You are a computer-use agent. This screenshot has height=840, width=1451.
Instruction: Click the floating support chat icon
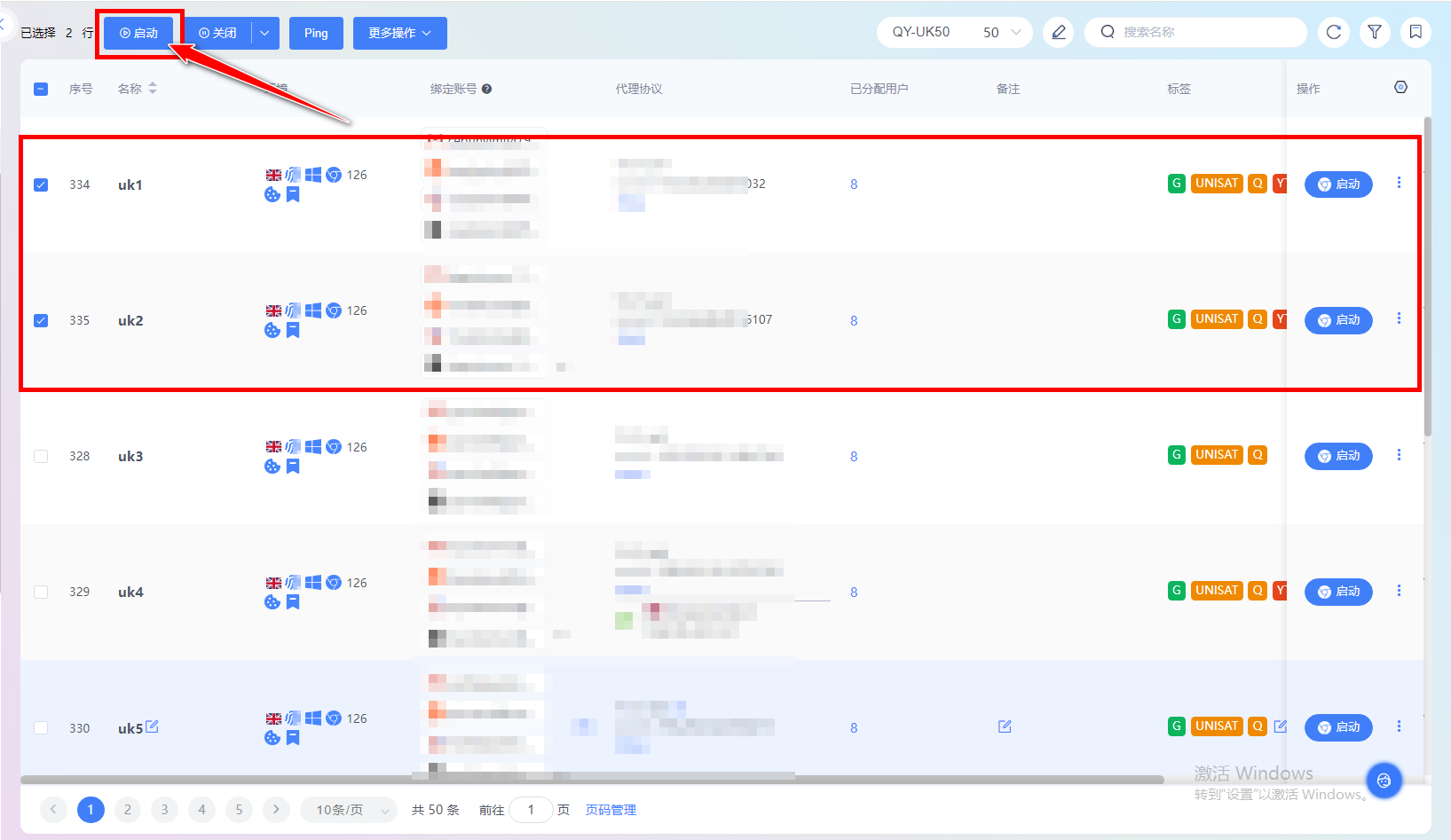coord(1384,781)
